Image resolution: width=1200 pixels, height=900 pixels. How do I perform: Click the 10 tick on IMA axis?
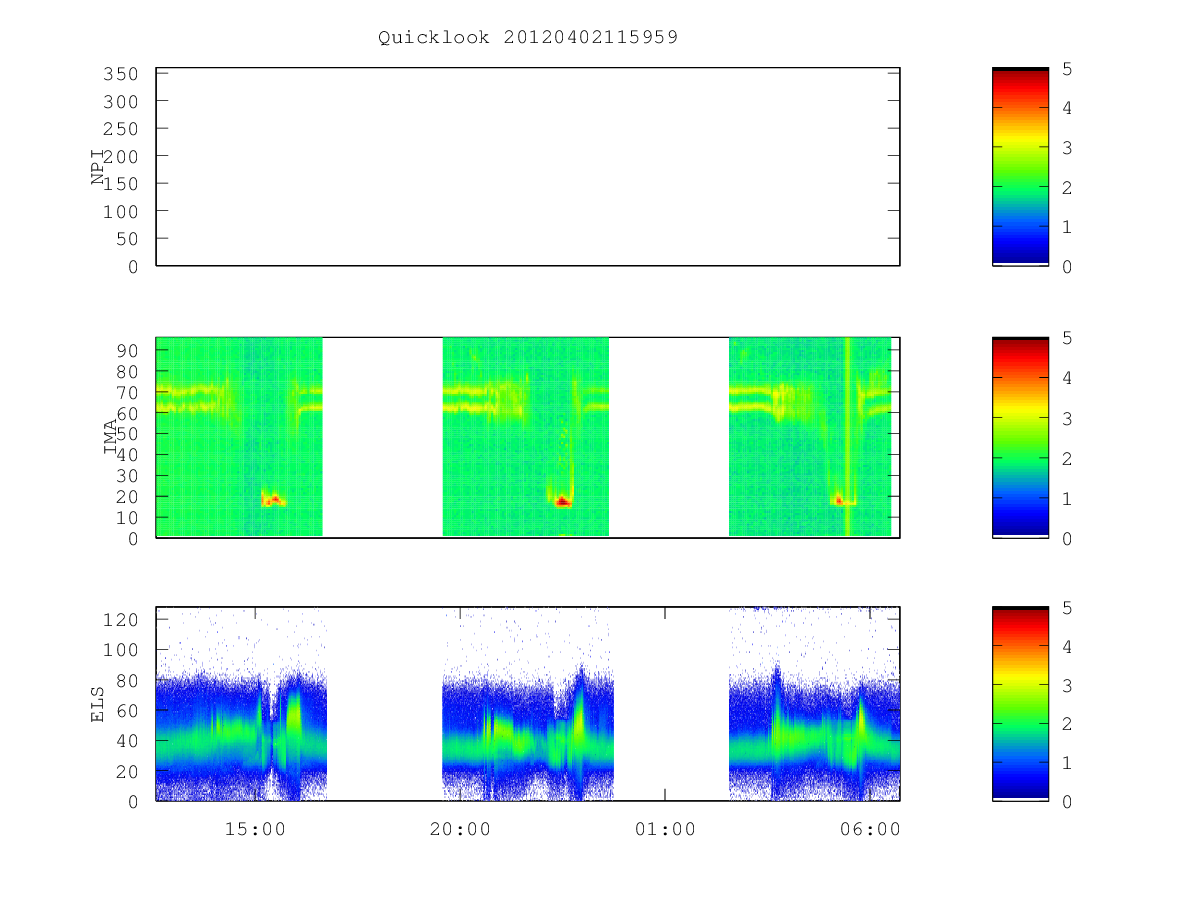click(126, 517)
